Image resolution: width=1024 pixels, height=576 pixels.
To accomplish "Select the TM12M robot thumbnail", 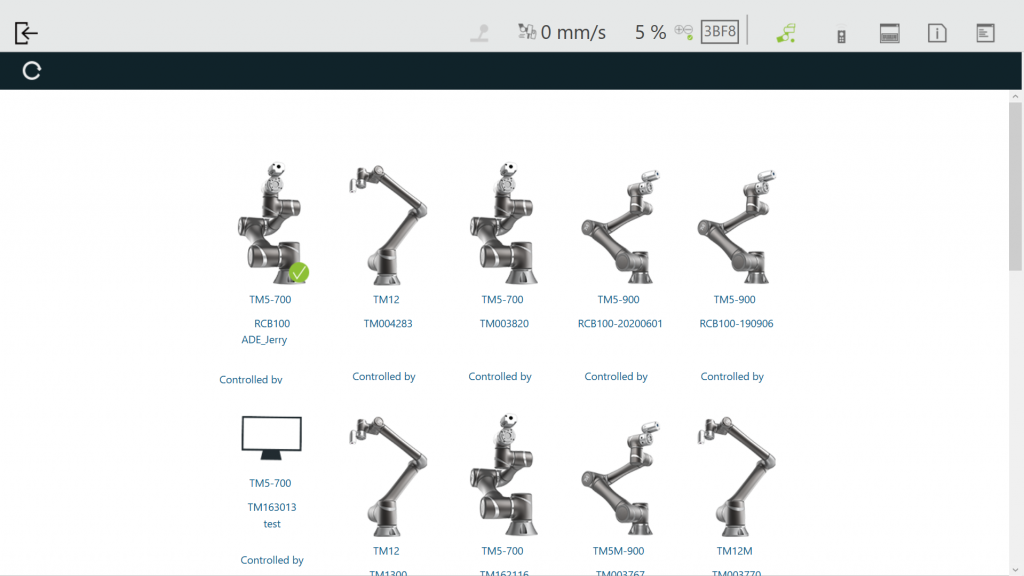I will [x=735, y=476].
